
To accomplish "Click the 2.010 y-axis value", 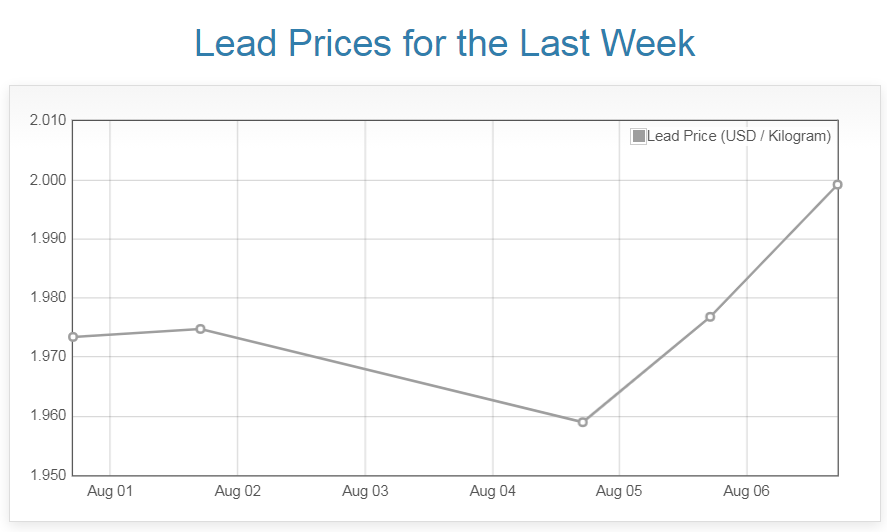I will coord(48,121).
